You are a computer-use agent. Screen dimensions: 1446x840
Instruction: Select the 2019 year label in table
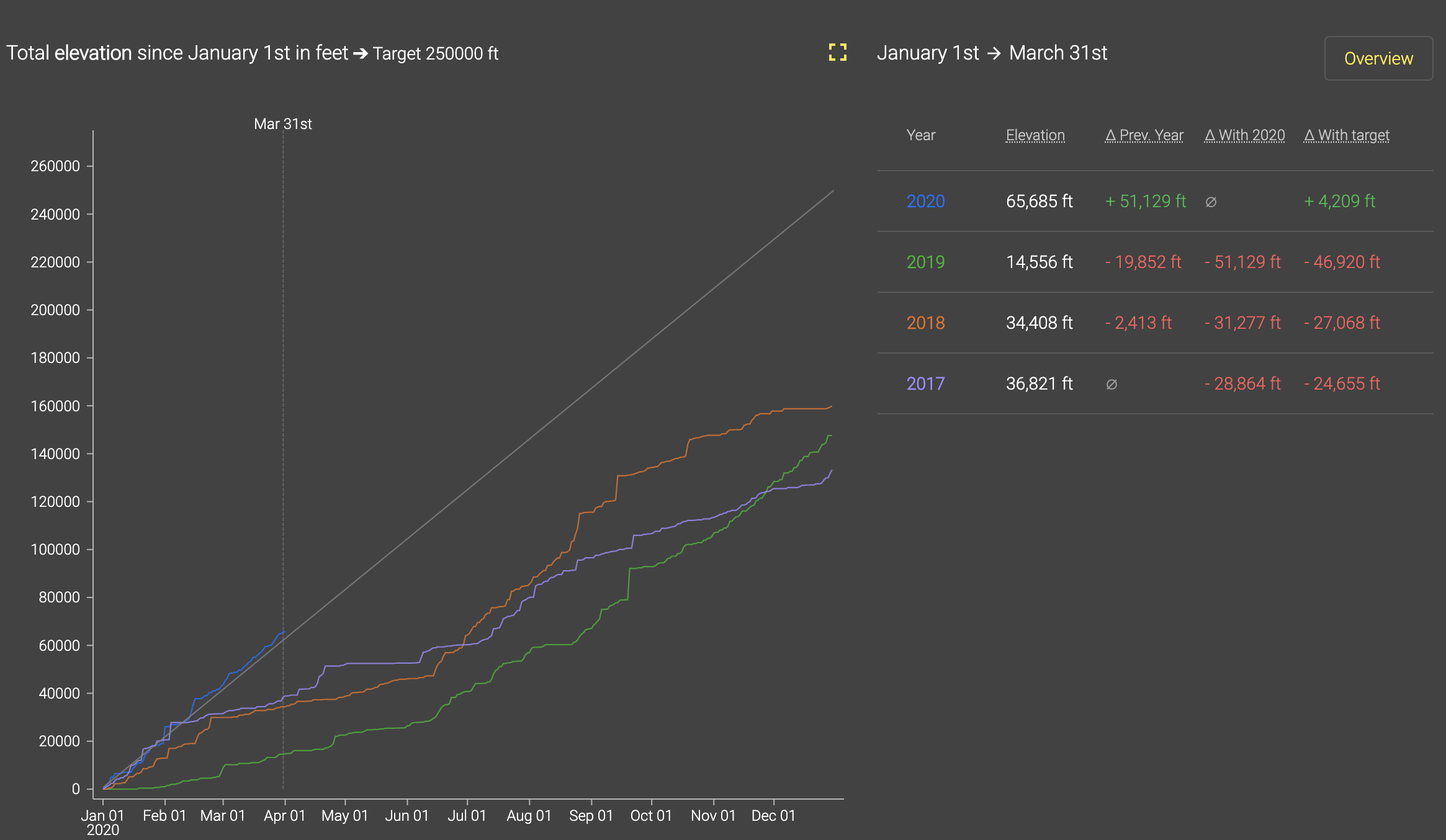pos(925,262)
